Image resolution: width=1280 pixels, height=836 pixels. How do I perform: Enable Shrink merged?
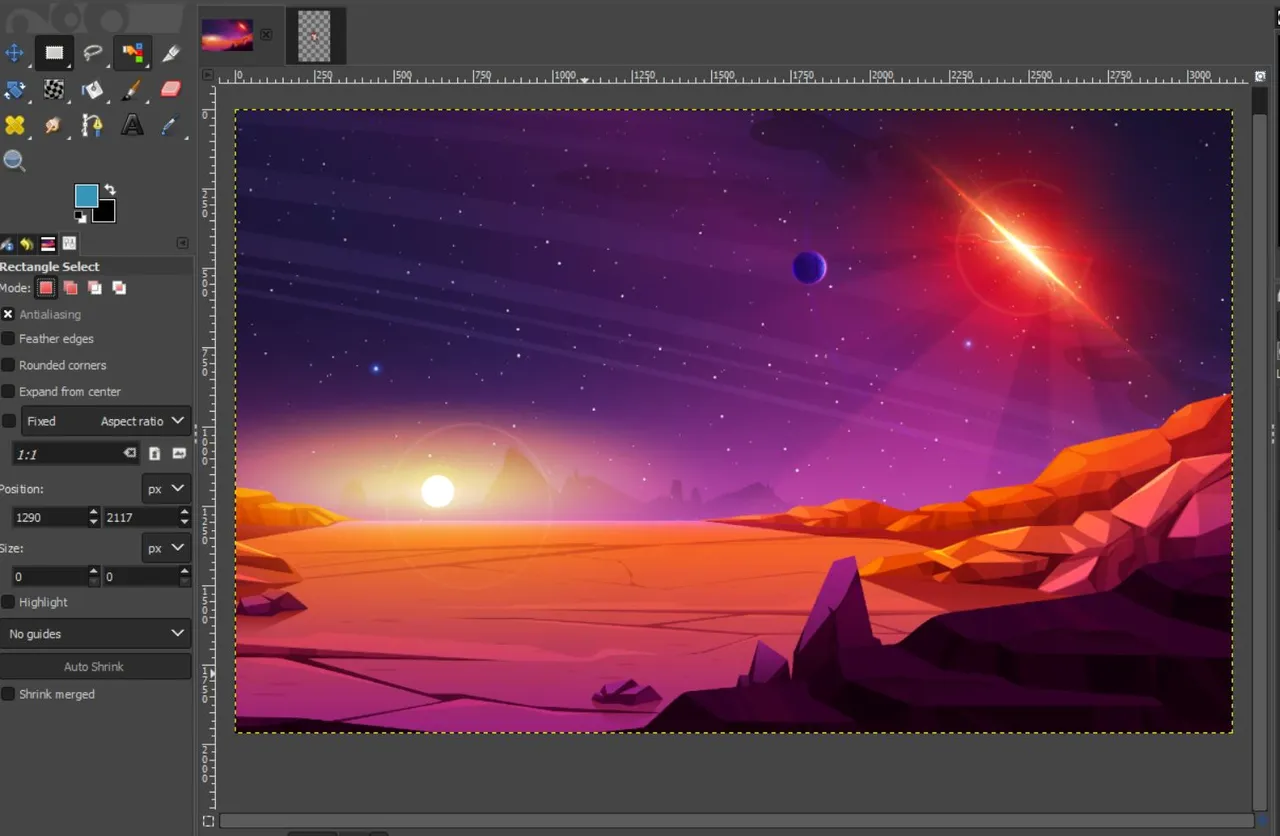click(8, 694)
